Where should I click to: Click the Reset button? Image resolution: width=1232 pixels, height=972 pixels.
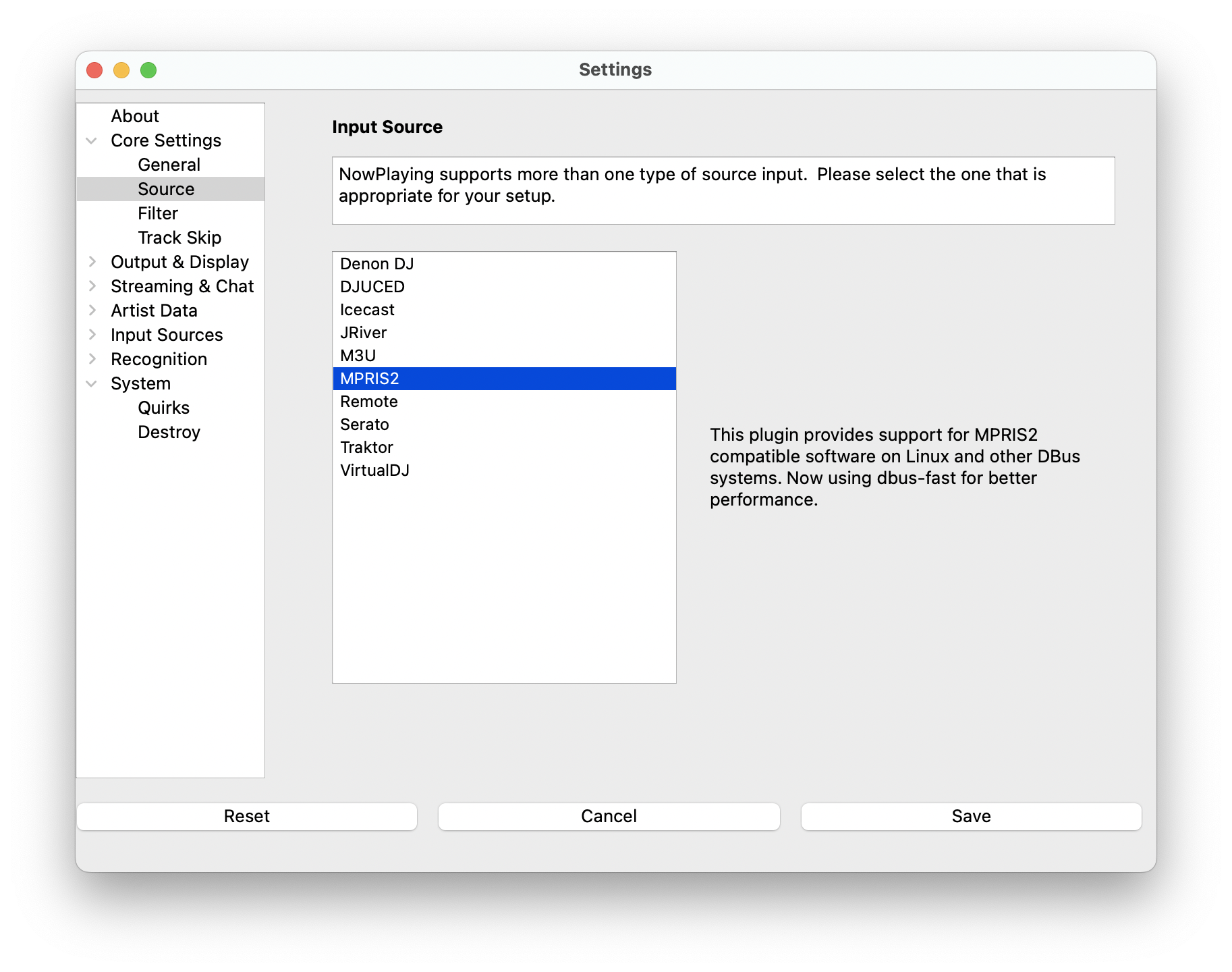[x=246, y=816]
